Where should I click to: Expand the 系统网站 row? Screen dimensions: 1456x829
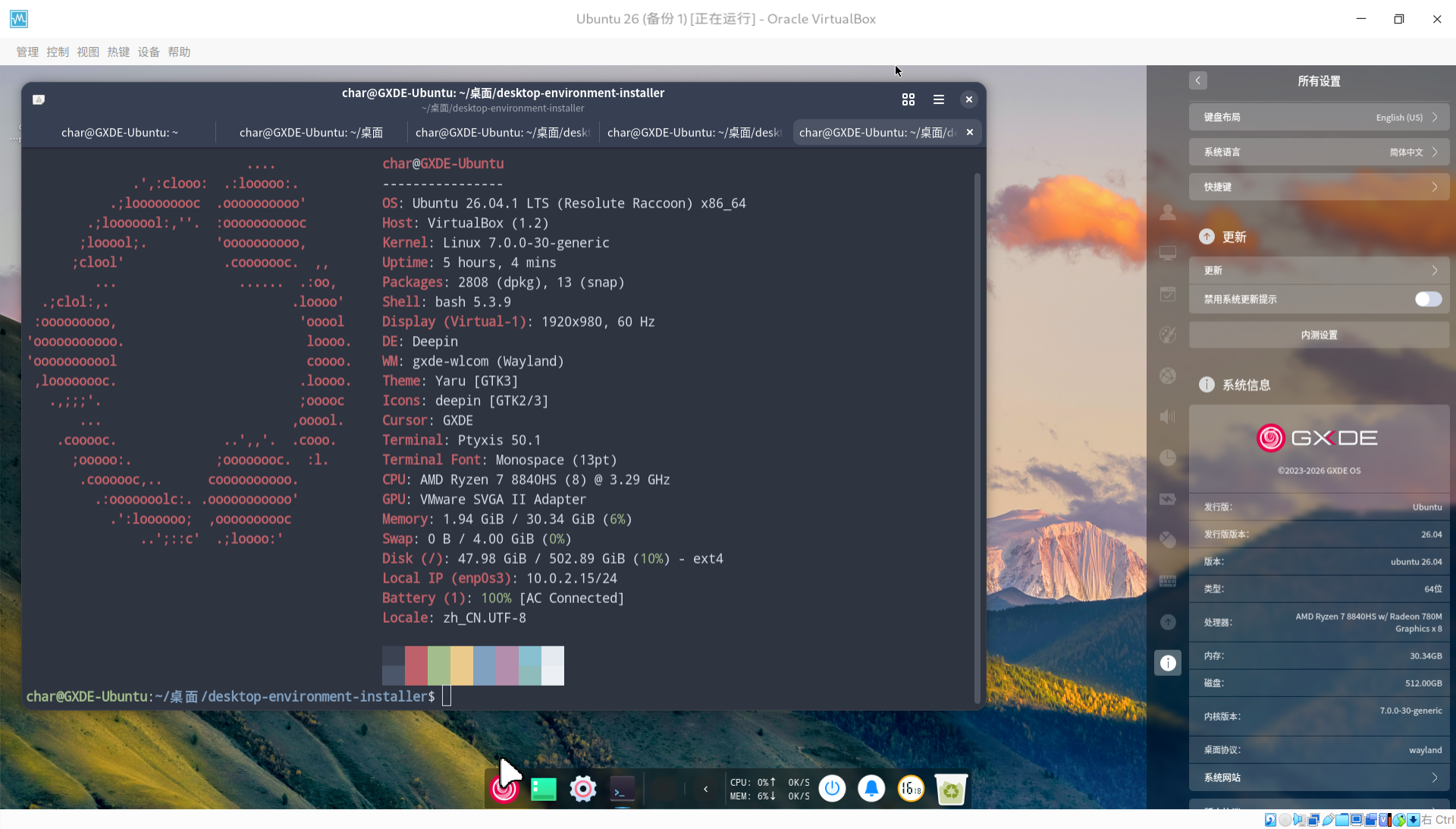click(1319, 777)
